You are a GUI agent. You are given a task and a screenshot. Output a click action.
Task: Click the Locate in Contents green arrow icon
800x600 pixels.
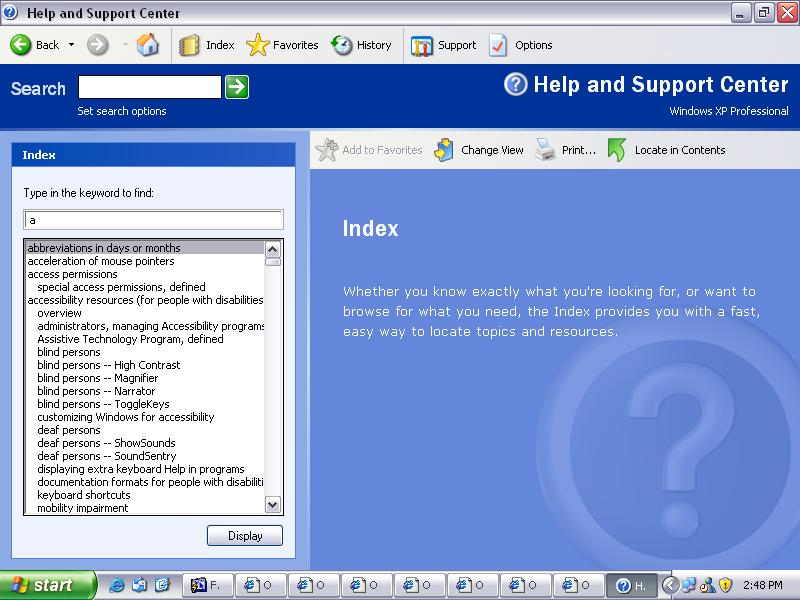[617, 150]
